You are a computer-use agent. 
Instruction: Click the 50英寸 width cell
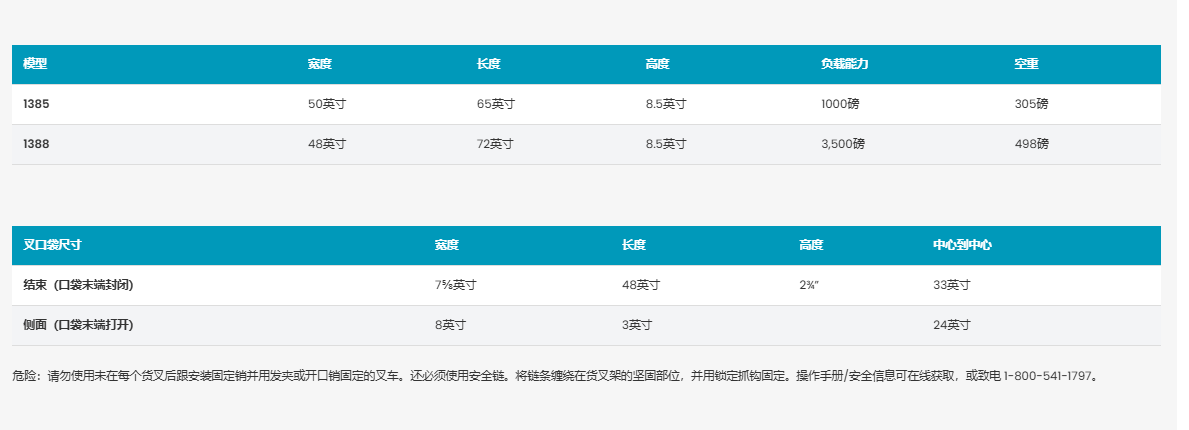(x=327, y=104)
